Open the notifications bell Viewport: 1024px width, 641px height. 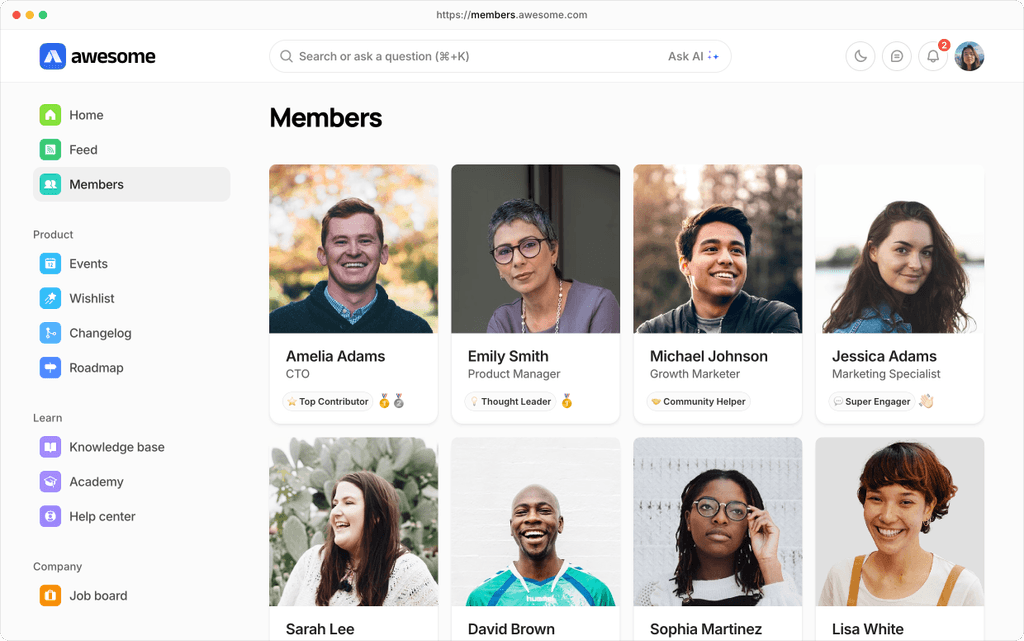coord(933,56)
